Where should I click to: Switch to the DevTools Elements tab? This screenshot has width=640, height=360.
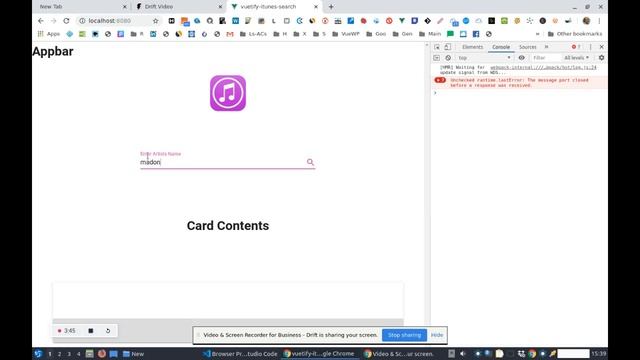click(472, 47)
